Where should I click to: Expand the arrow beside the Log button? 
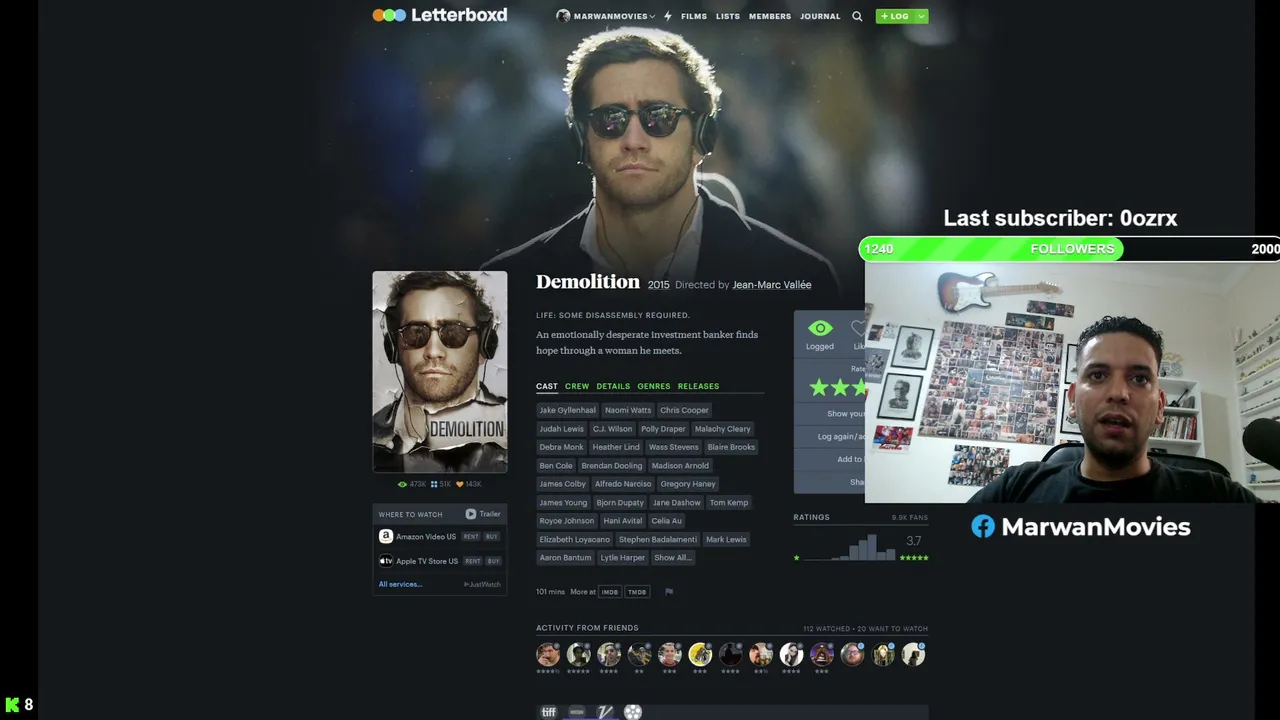921,16
